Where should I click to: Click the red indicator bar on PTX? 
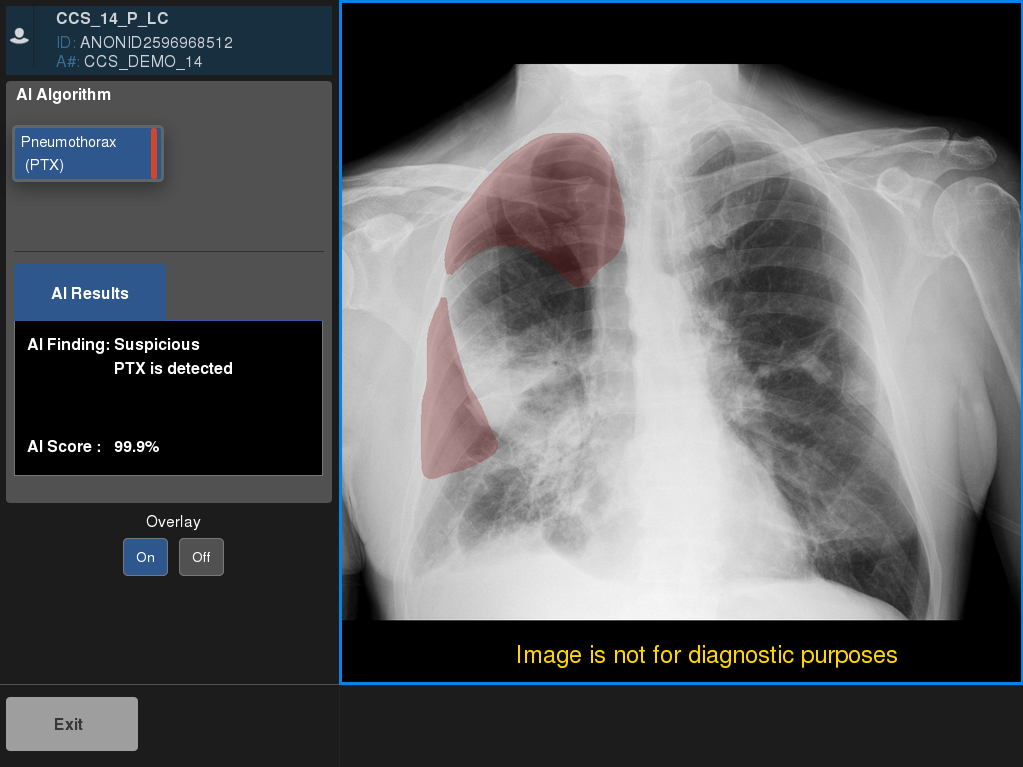(x=154, y=153)
